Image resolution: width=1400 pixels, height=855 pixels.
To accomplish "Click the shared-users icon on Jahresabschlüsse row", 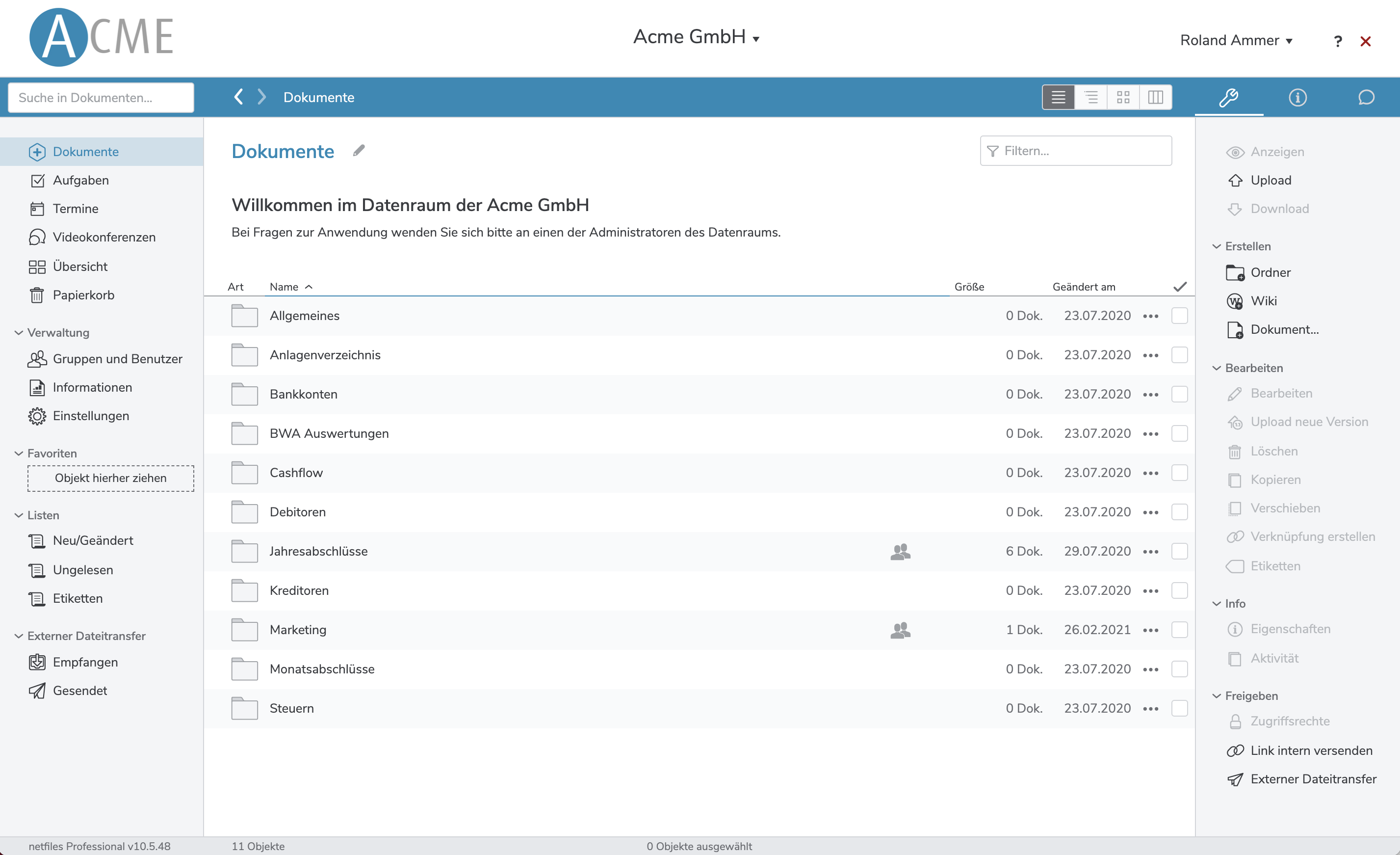I will pos(900,551).
